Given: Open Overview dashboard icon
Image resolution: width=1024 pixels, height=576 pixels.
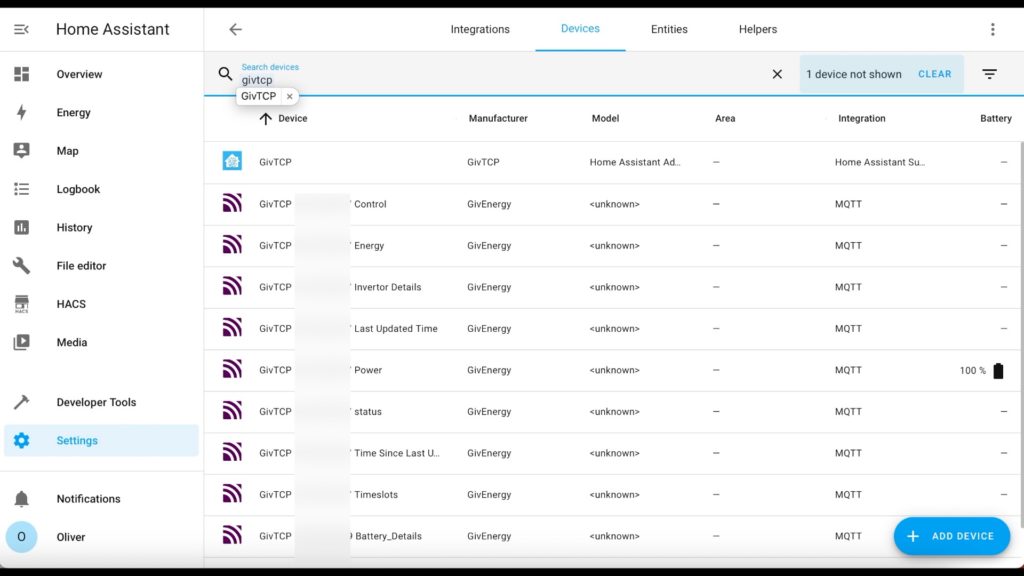Looking at the screenshot, I should click(22, 74).
